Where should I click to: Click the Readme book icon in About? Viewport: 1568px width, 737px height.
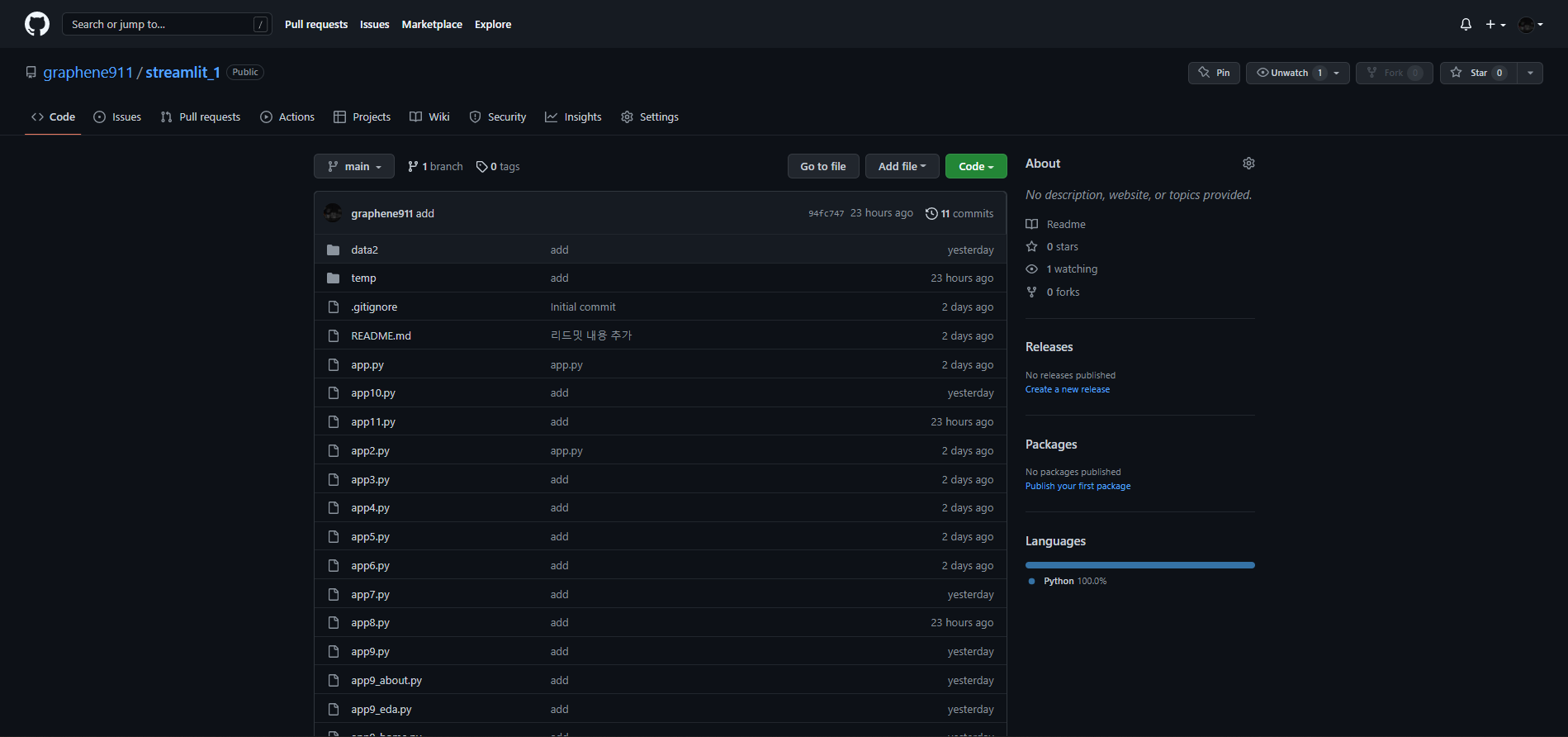point(1032,224)
